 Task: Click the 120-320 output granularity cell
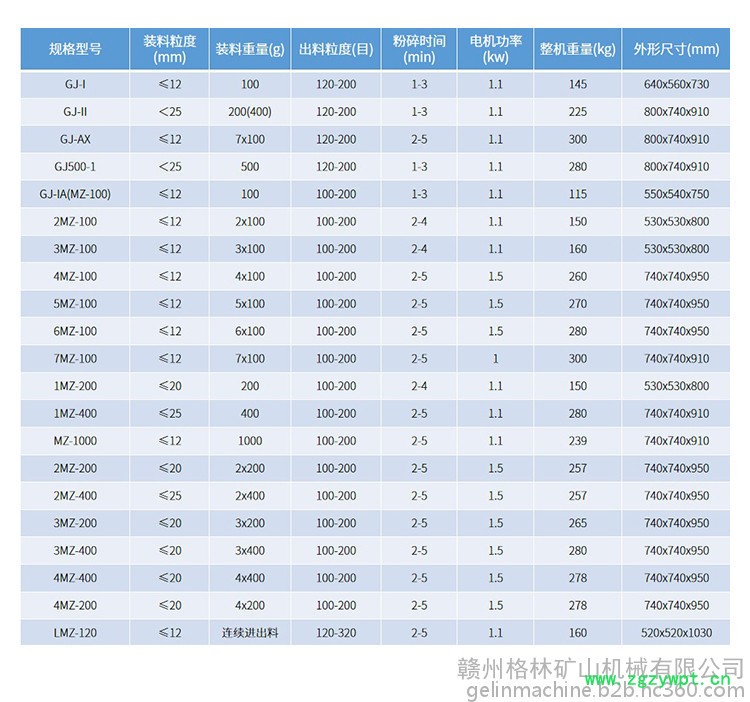(x=336, y=632)
